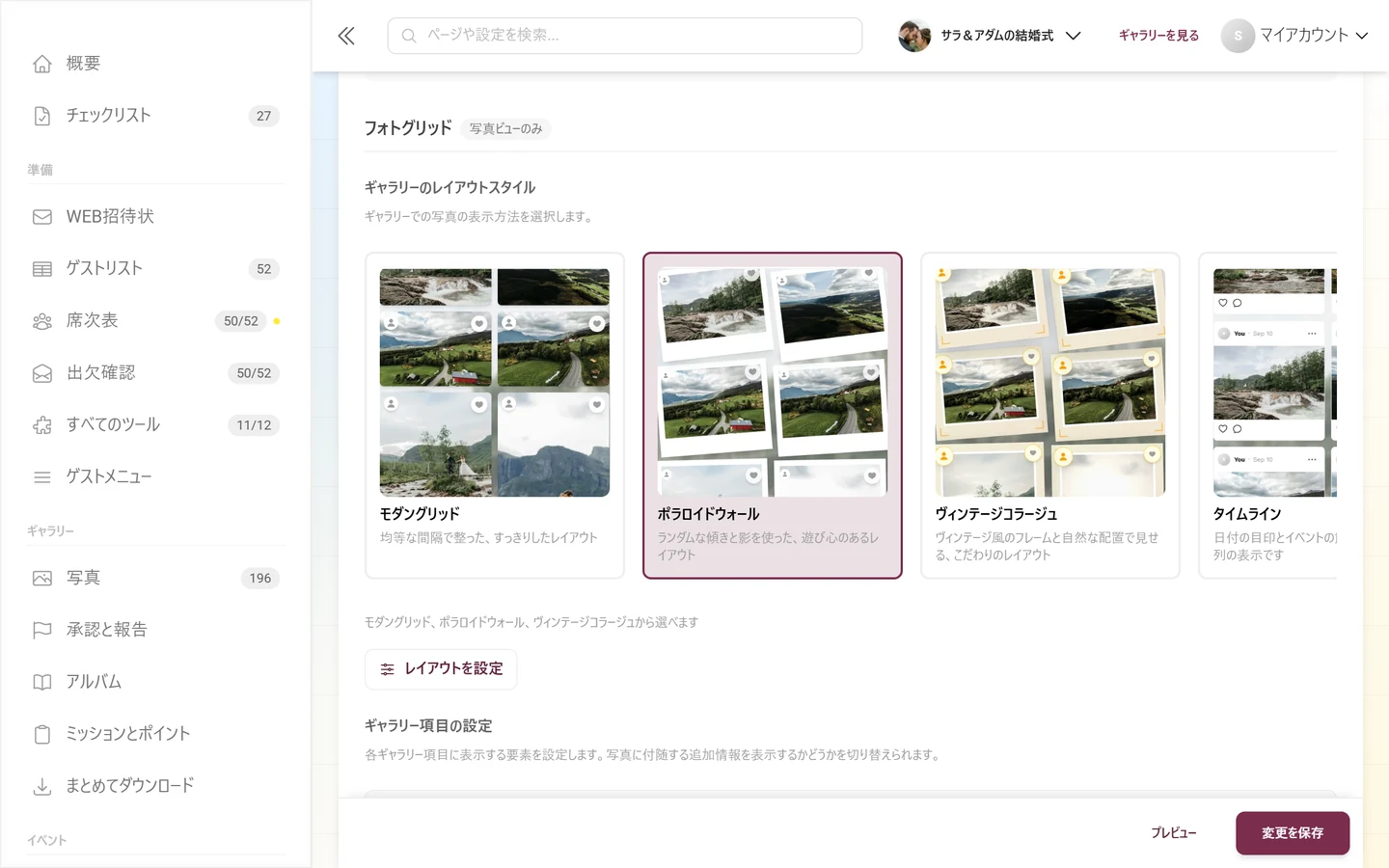
Task: Click the 27 badge beside チェックリスト
Action: point(264,116)
